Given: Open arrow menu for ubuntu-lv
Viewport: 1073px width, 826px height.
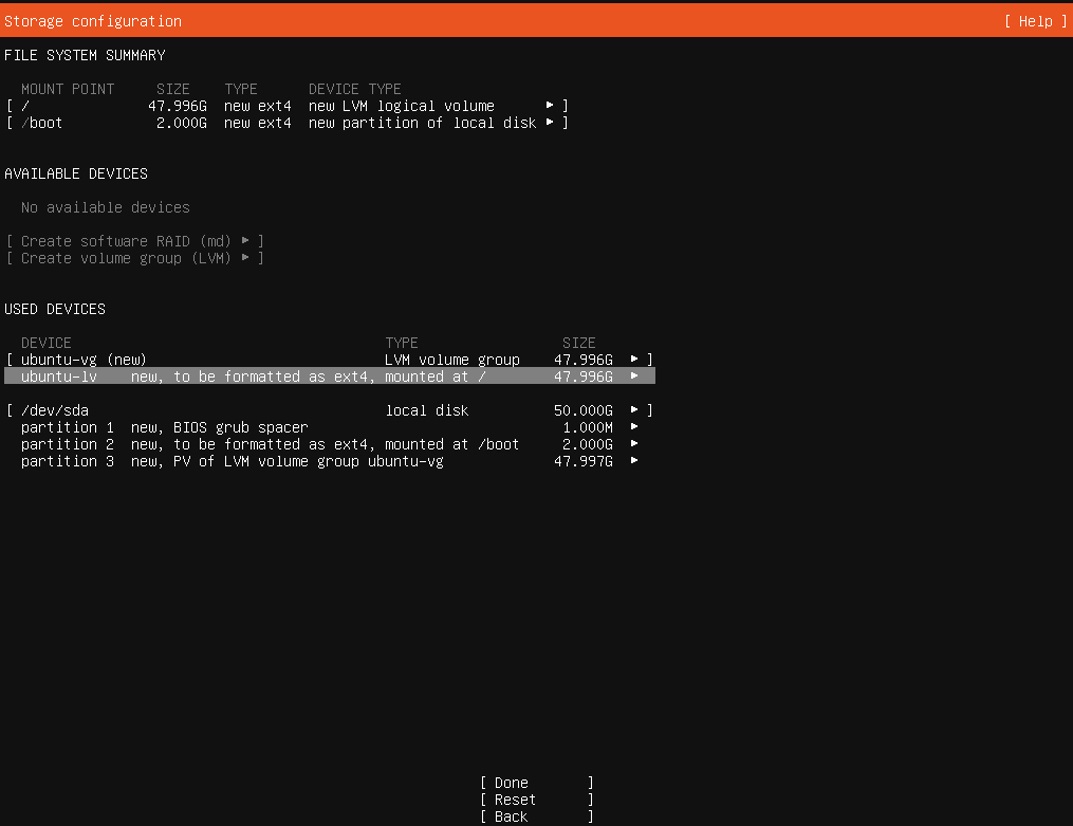Looking at the screenshot, I should tap(634, 376).
